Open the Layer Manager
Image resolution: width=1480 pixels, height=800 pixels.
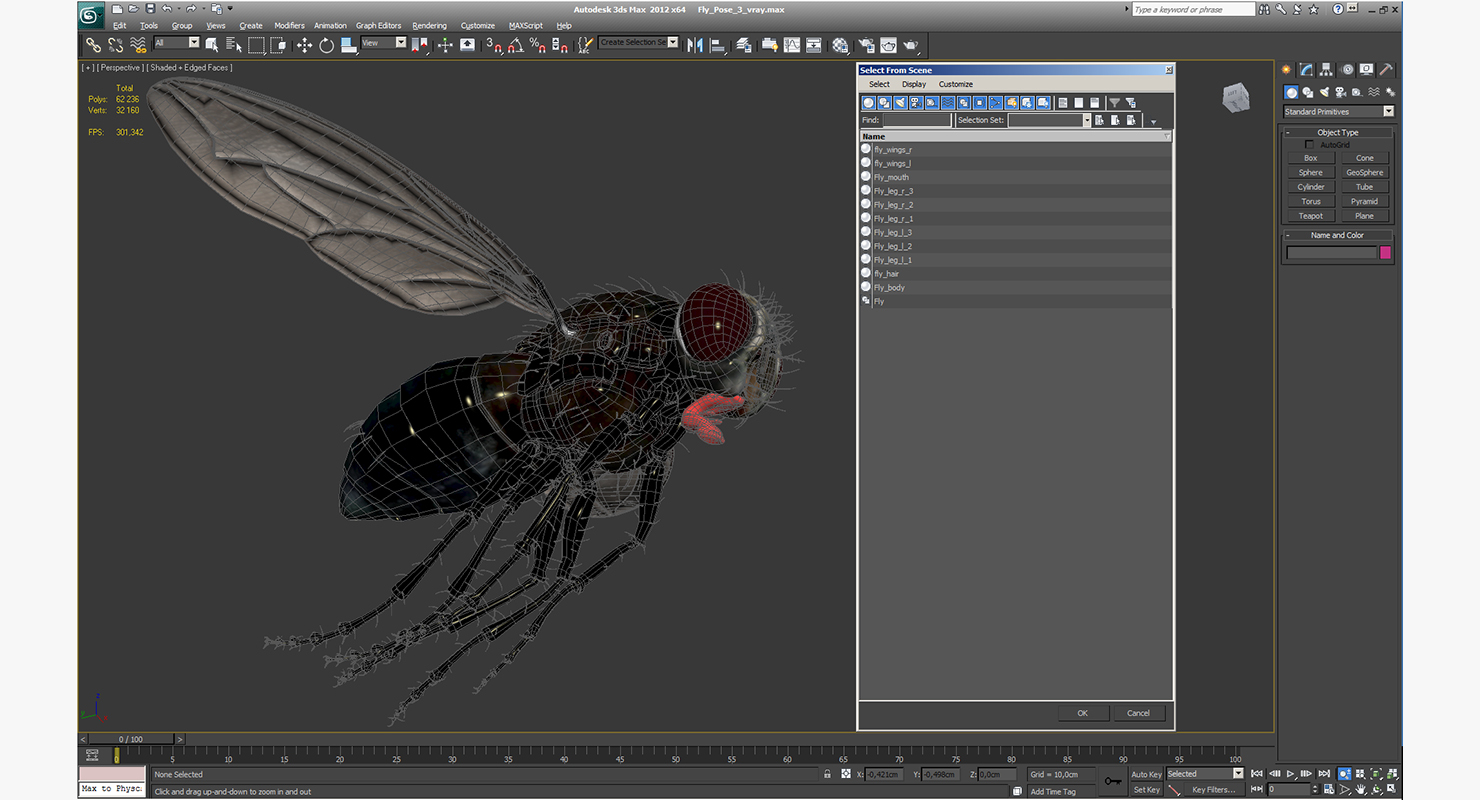point(744,45)
